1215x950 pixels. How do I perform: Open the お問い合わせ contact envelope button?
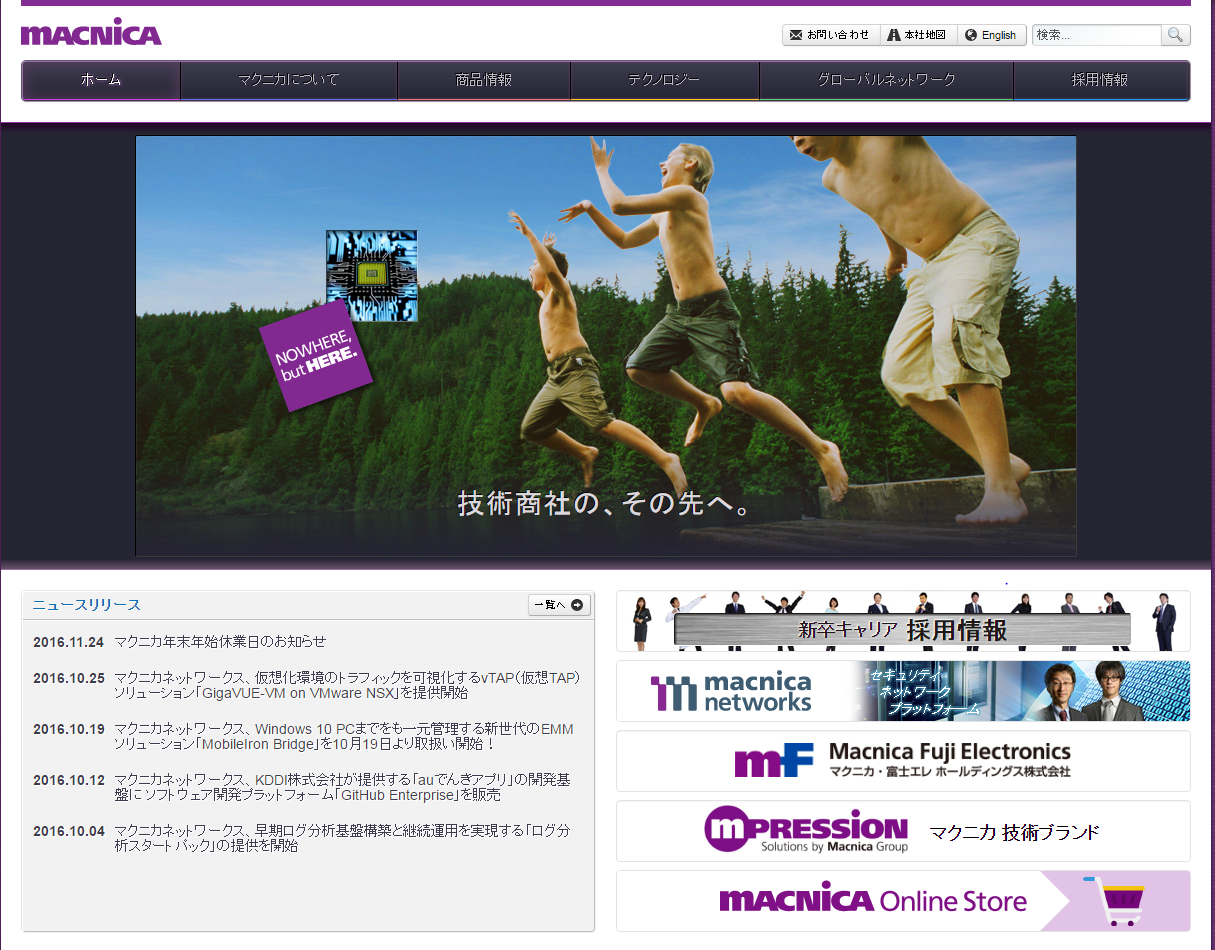(830, 35)
